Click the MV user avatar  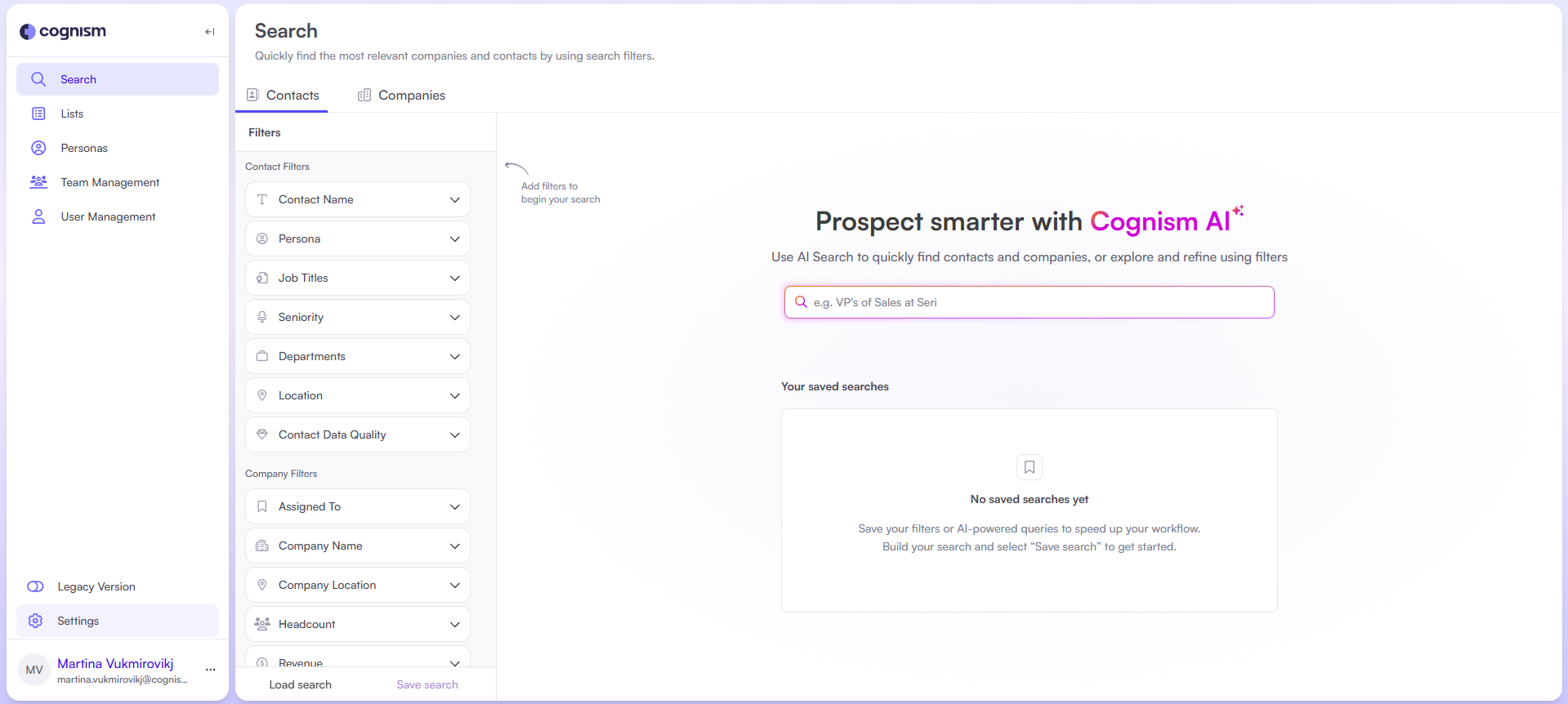click(x=34, y=670)
